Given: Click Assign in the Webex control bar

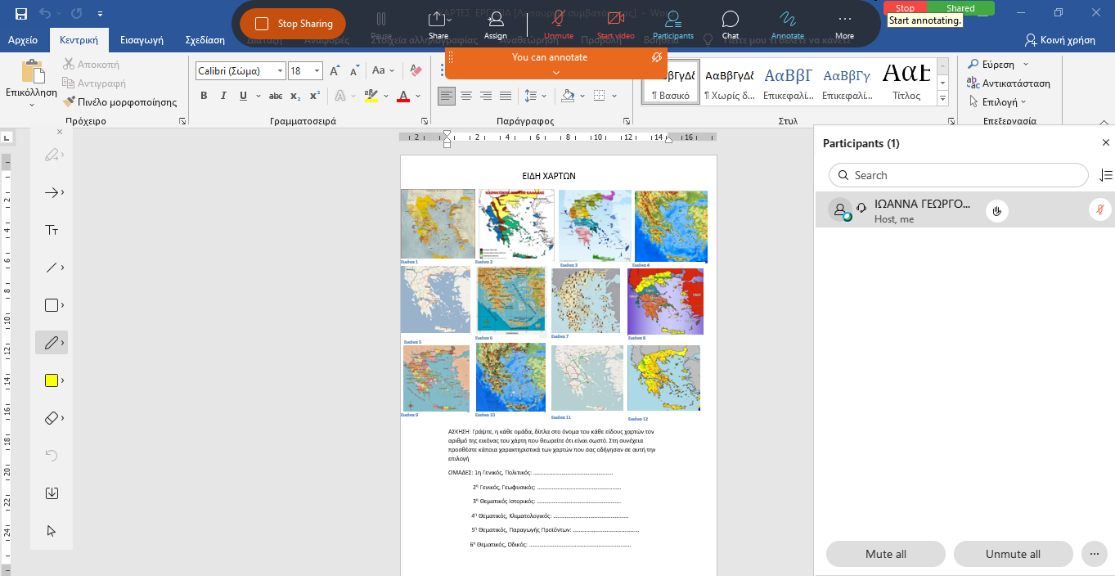Looking at the screenshot, I should pos(496,24).
